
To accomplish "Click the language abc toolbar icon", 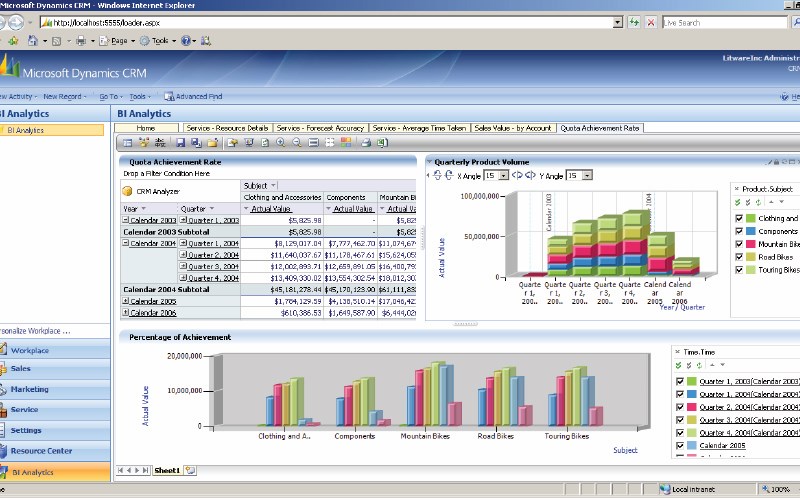I will click(160, 143).
